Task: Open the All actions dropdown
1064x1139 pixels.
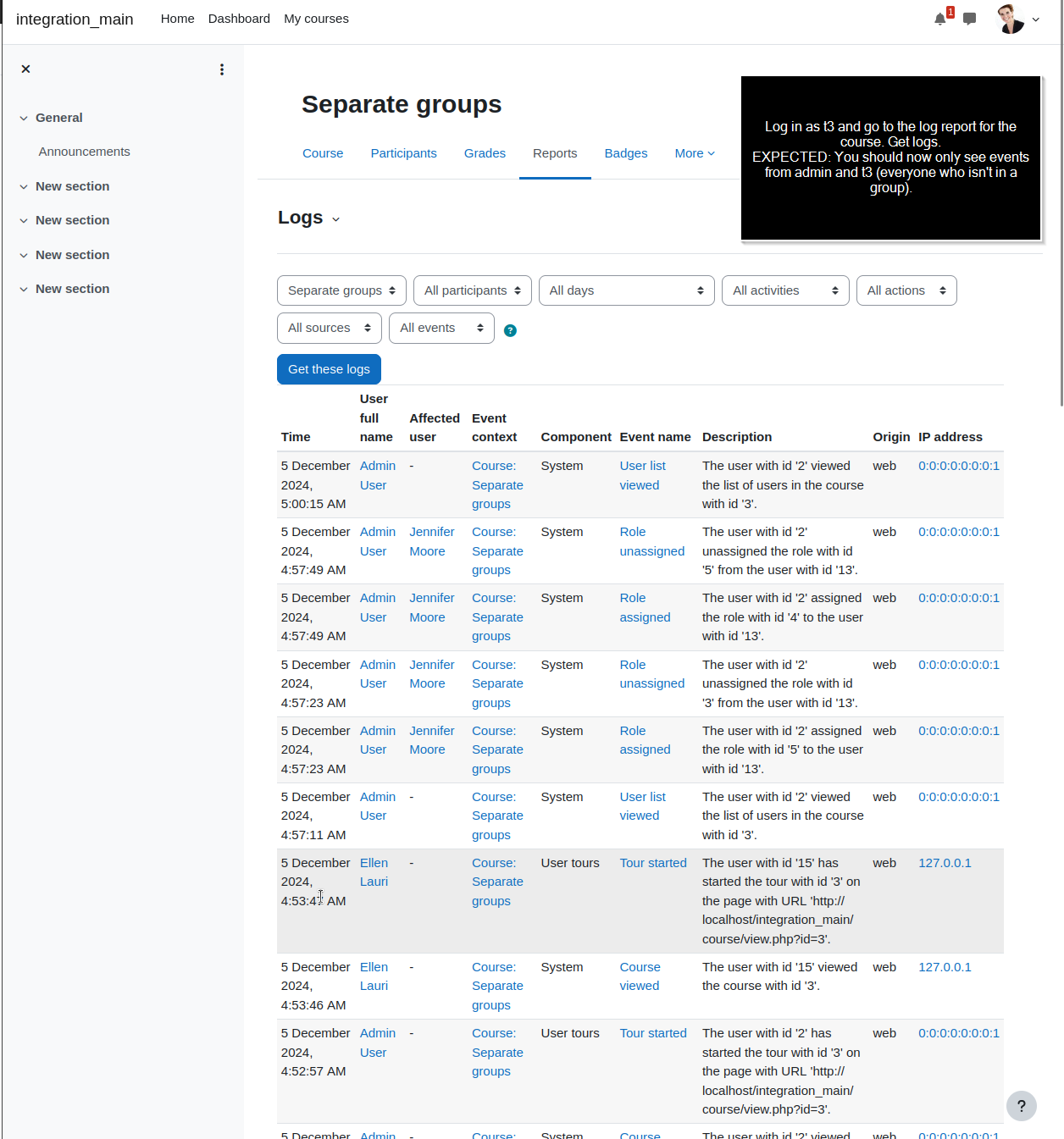Action: point(906,290)
